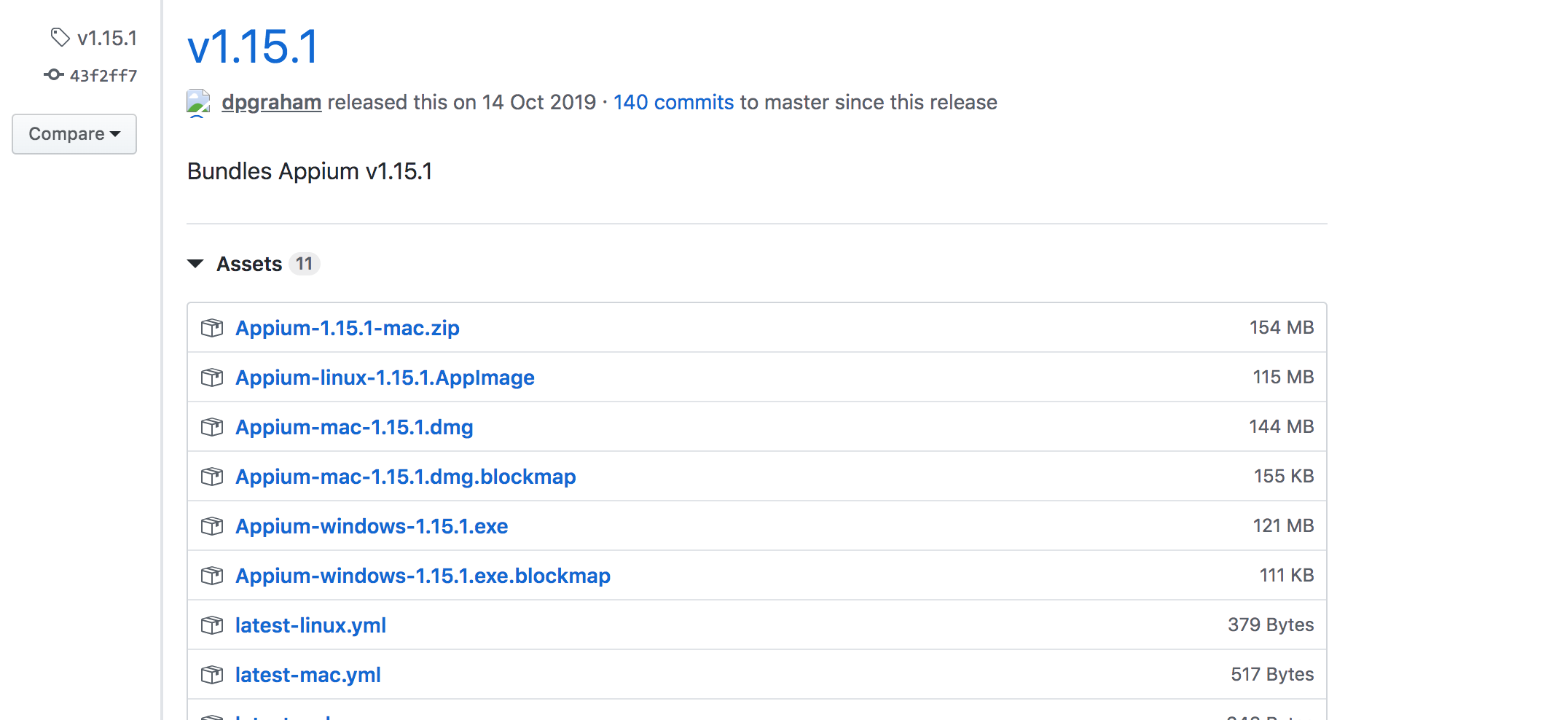Click dpgraham's avatar image
The width and height of the screenshot is (1568, 720).
[x=198, y=102]
